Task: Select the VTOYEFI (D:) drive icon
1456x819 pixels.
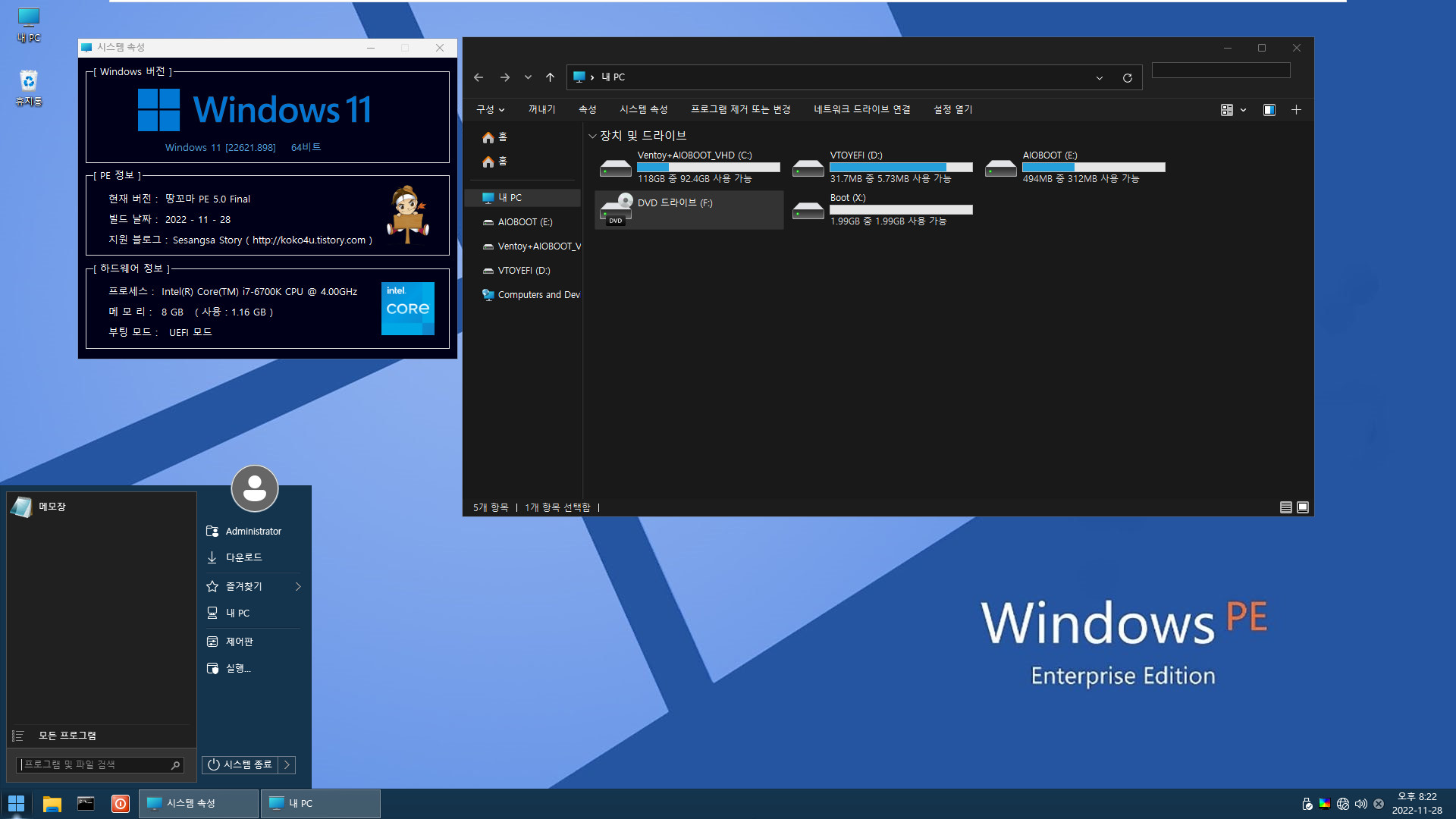Action: pos(808,168)
